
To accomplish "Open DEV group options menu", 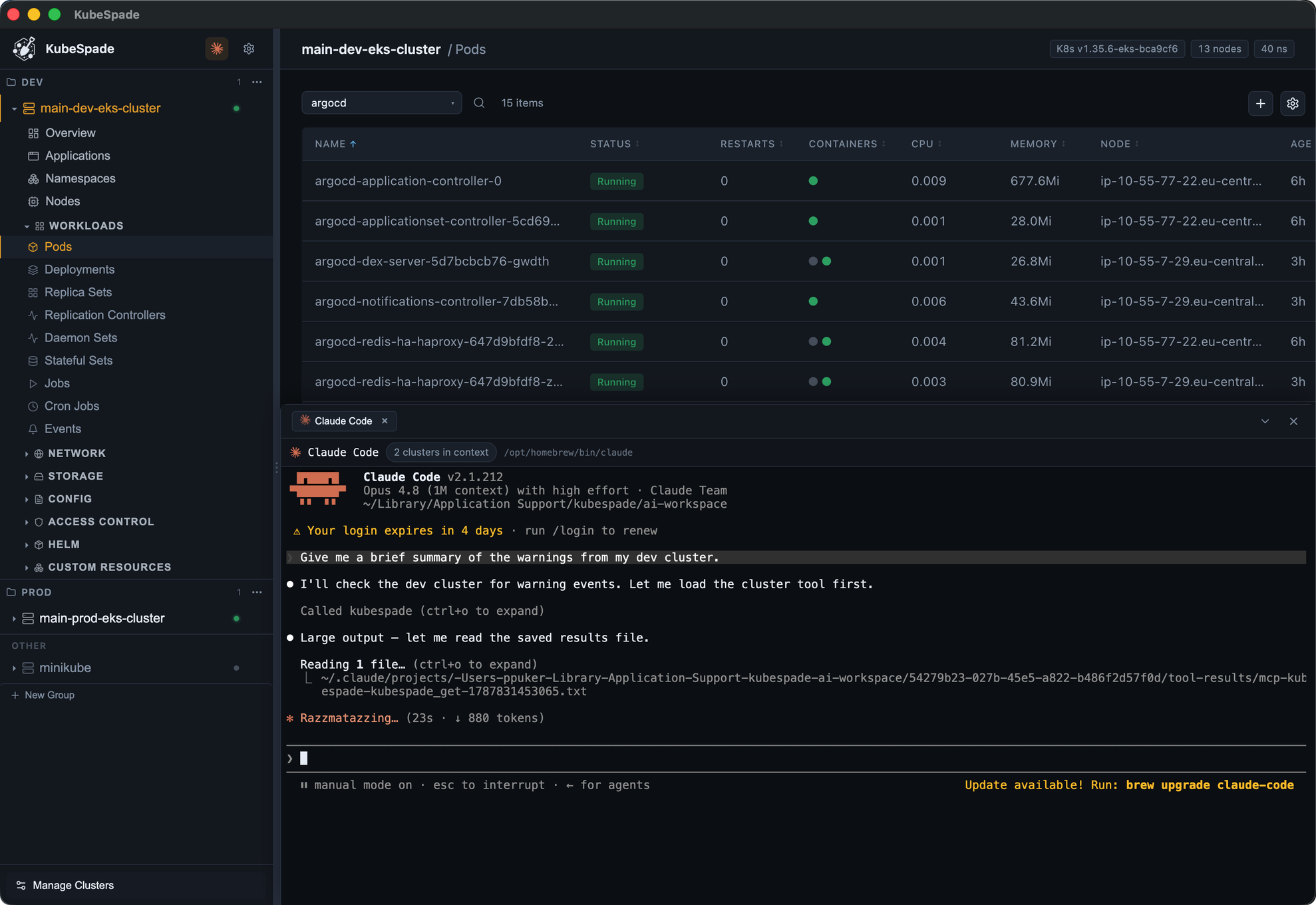I will (x=257, y=82).
